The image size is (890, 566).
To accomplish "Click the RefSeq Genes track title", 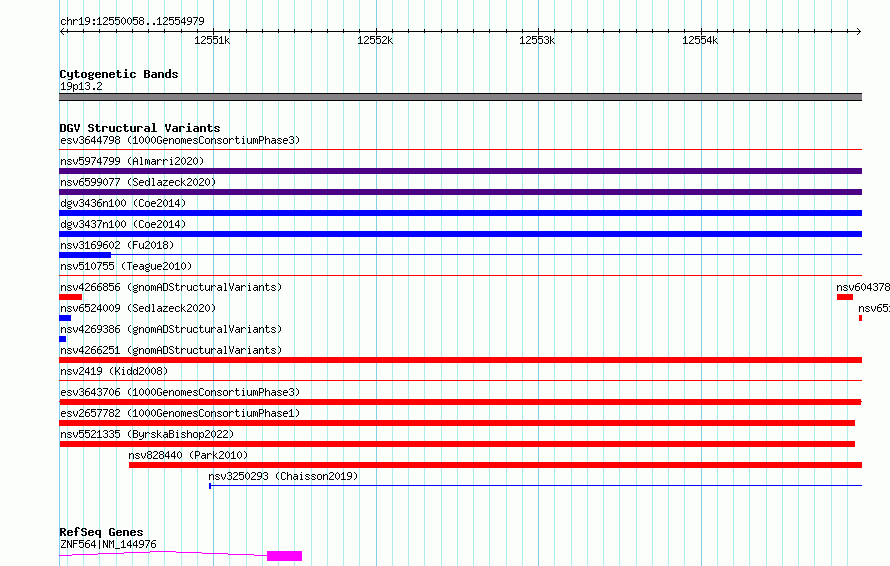I will pyautogui.click(x=101, y=533).
